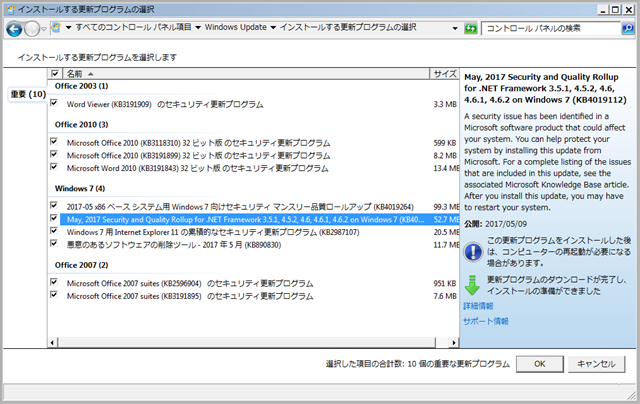Click right arrow of horizontal scrollbar

[x=453, y=343]
